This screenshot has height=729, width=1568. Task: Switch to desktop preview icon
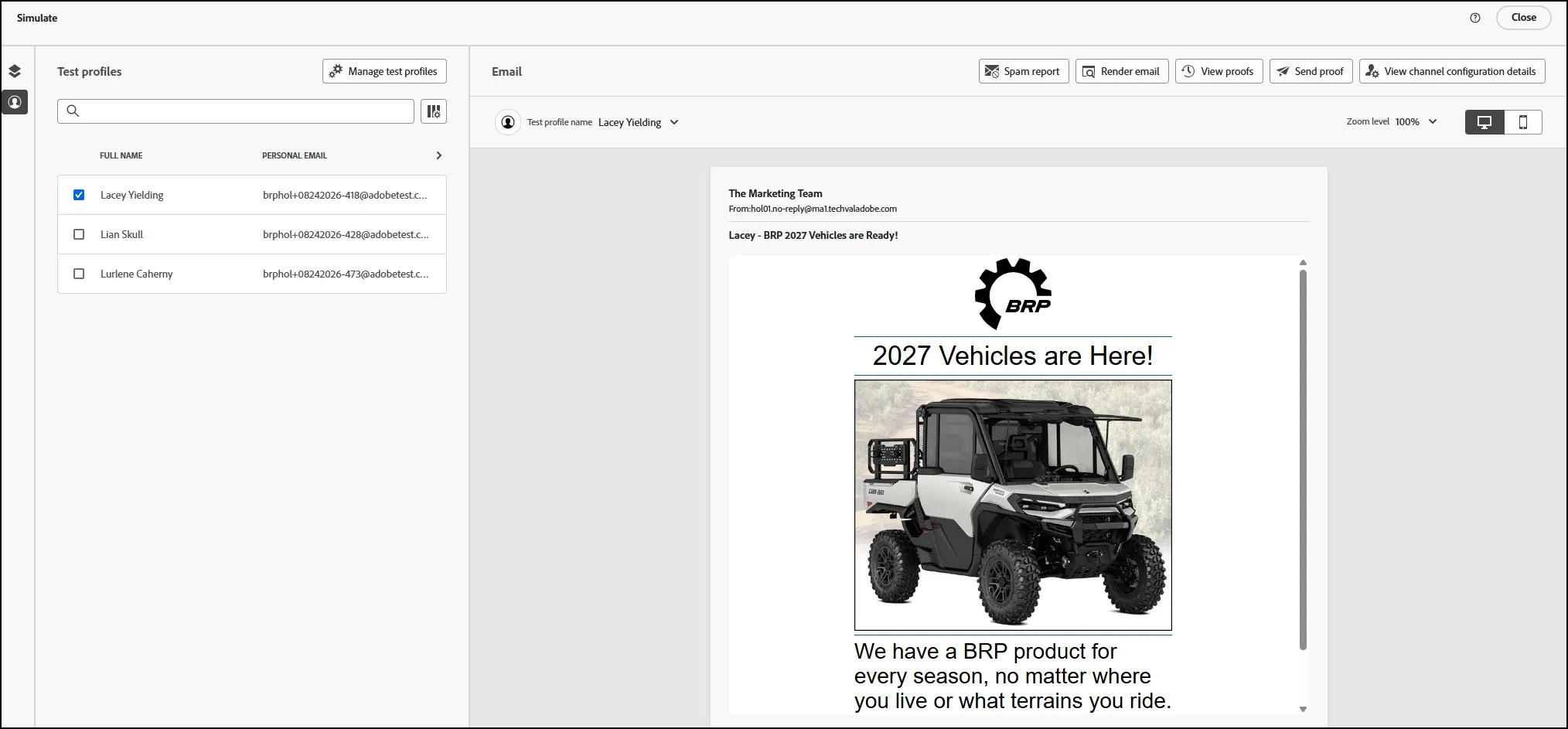1484,122
